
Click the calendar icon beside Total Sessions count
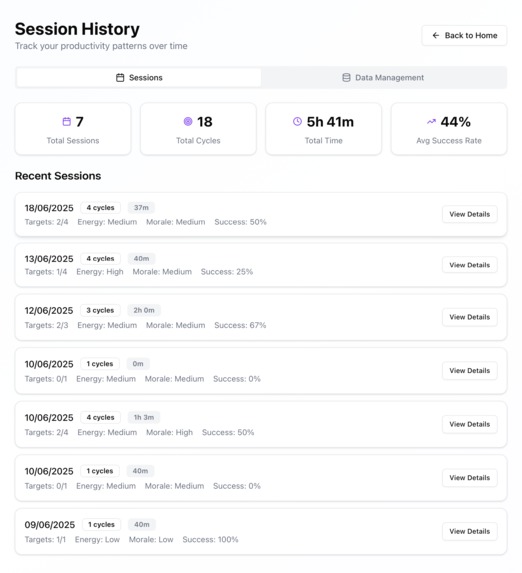click(x=67, y=122)
